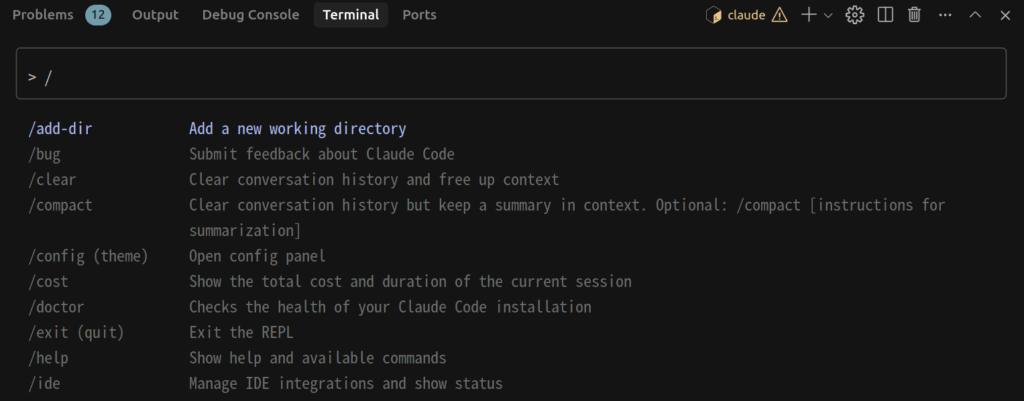This screenshot has height=401, width=1024.
Task: Click 'Clear conversation history and free up context'
Action: 374,180
